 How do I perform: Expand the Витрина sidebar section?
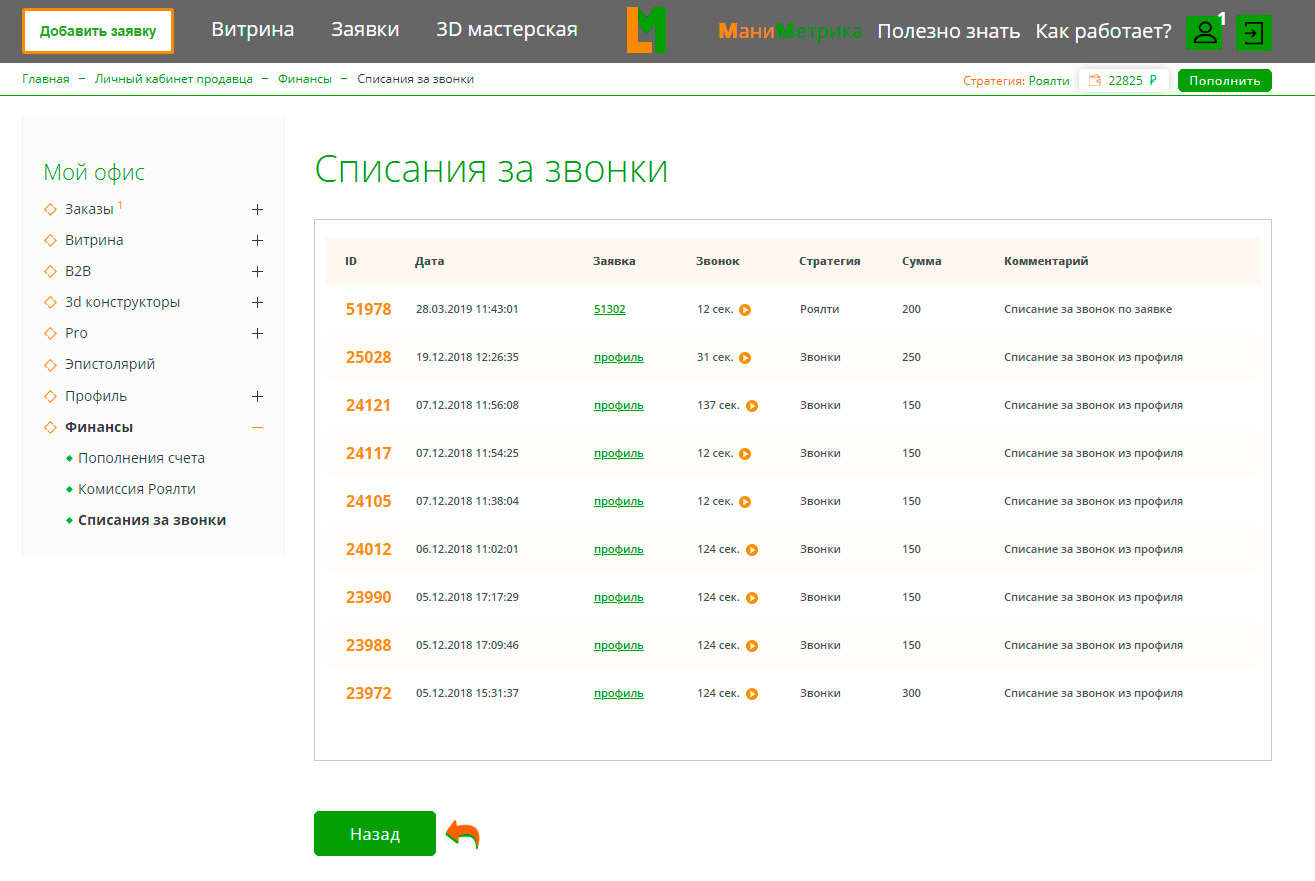pos(257,241)
